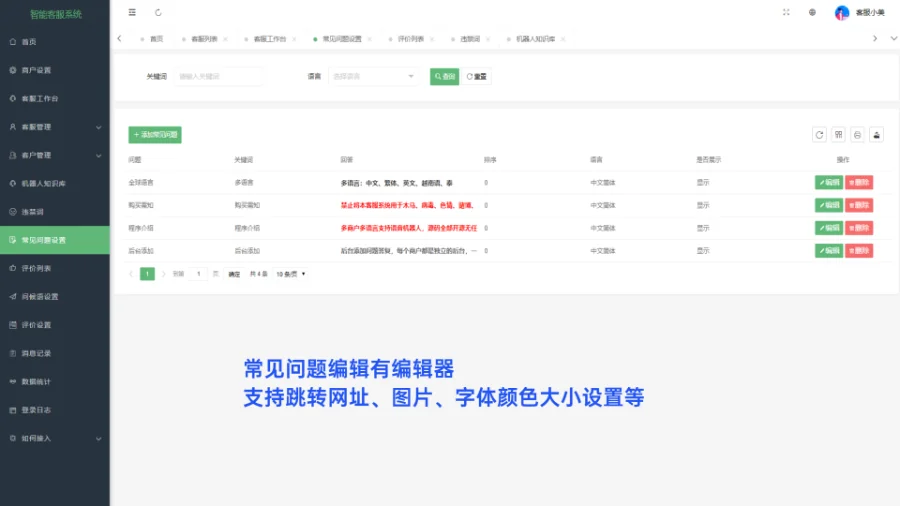Open the column filter grid icon
The height and width of the screenshot is (506, 900).
click(838, 135)
